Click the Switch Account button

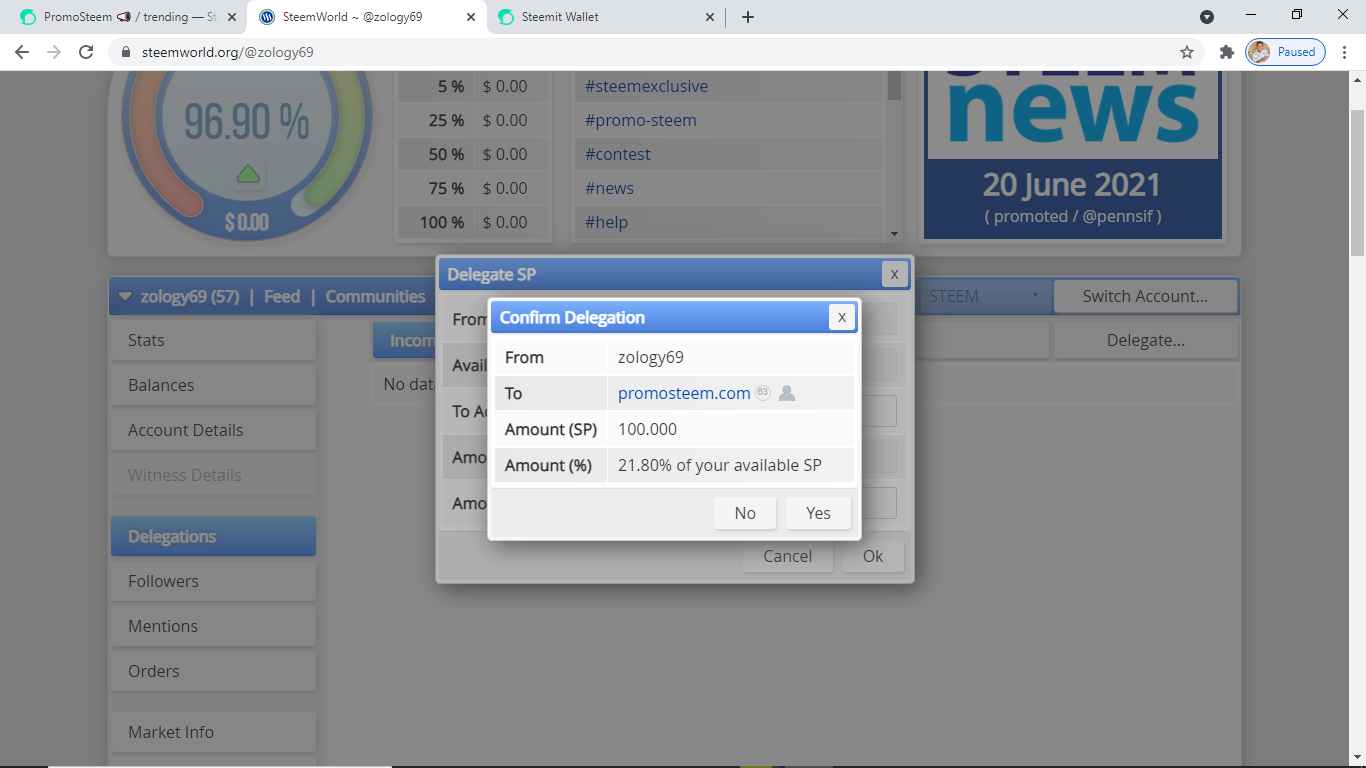tap(1145, 296)
